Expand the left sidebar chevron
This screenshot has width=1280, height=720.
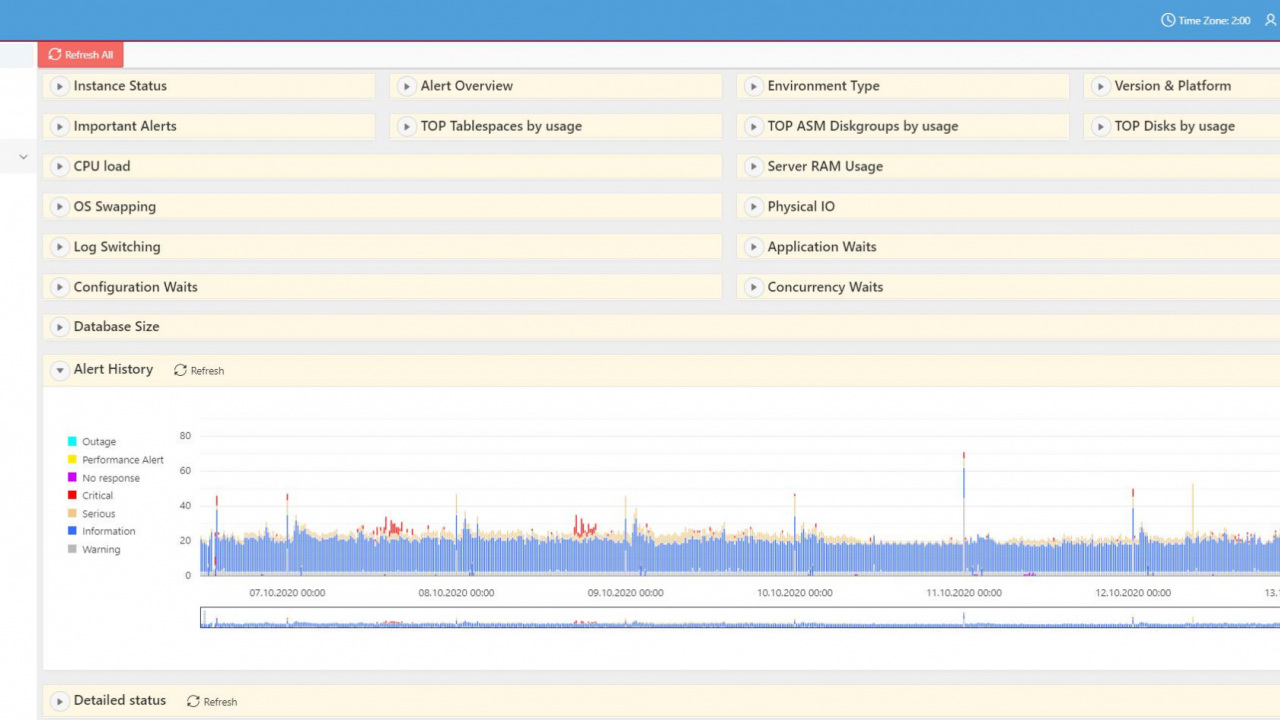[23, 157]
